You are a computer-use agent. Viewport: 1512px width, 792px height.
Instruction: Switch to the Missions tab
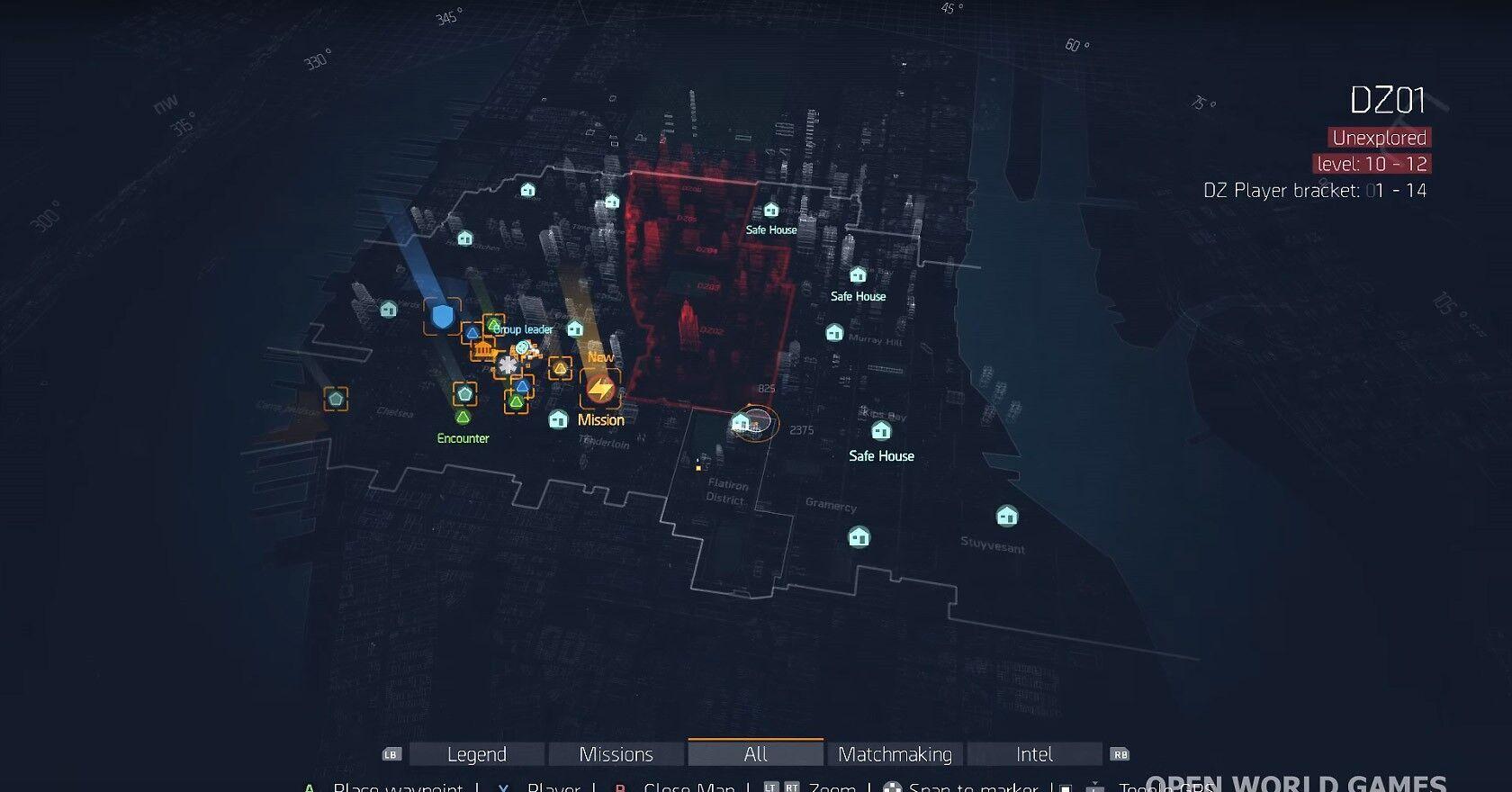tap(616, 754)
